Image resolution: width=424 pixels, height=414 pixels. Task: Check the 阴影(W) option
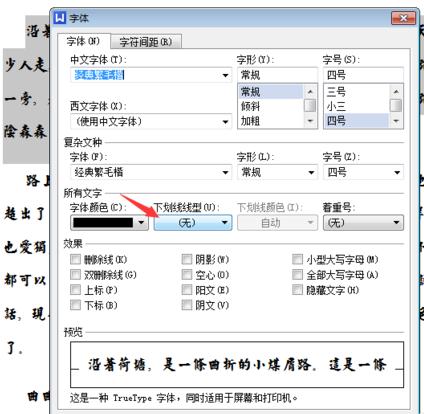[187, 259]
